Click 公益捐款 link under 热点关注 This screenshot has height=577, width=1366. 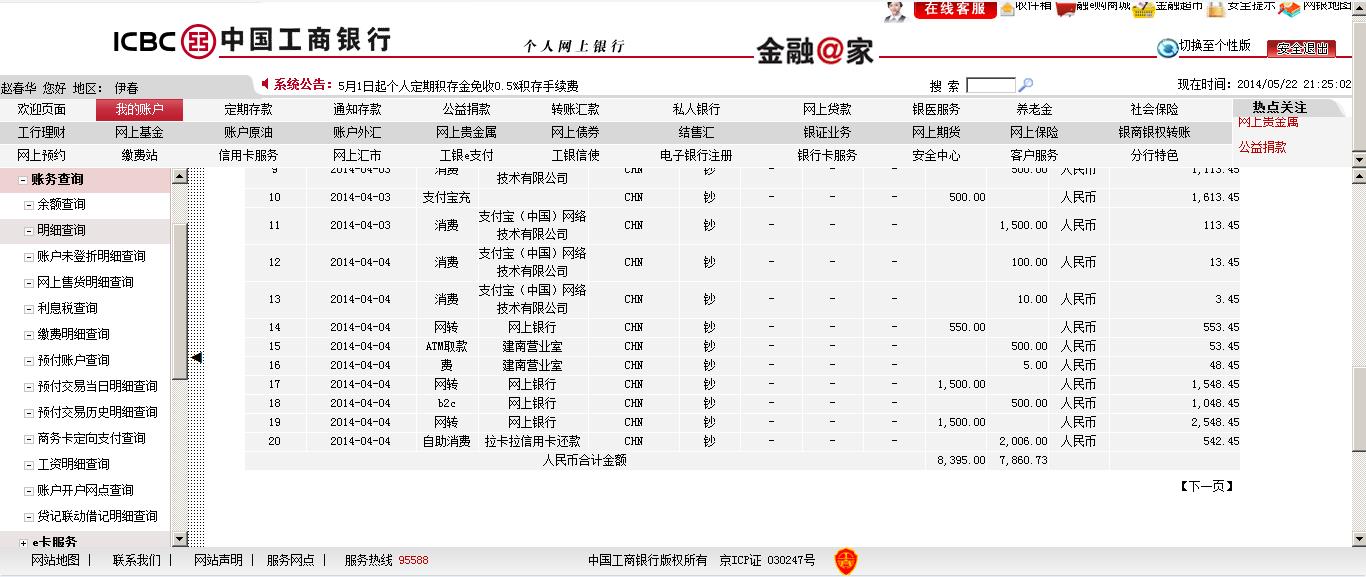(1262, 147)
